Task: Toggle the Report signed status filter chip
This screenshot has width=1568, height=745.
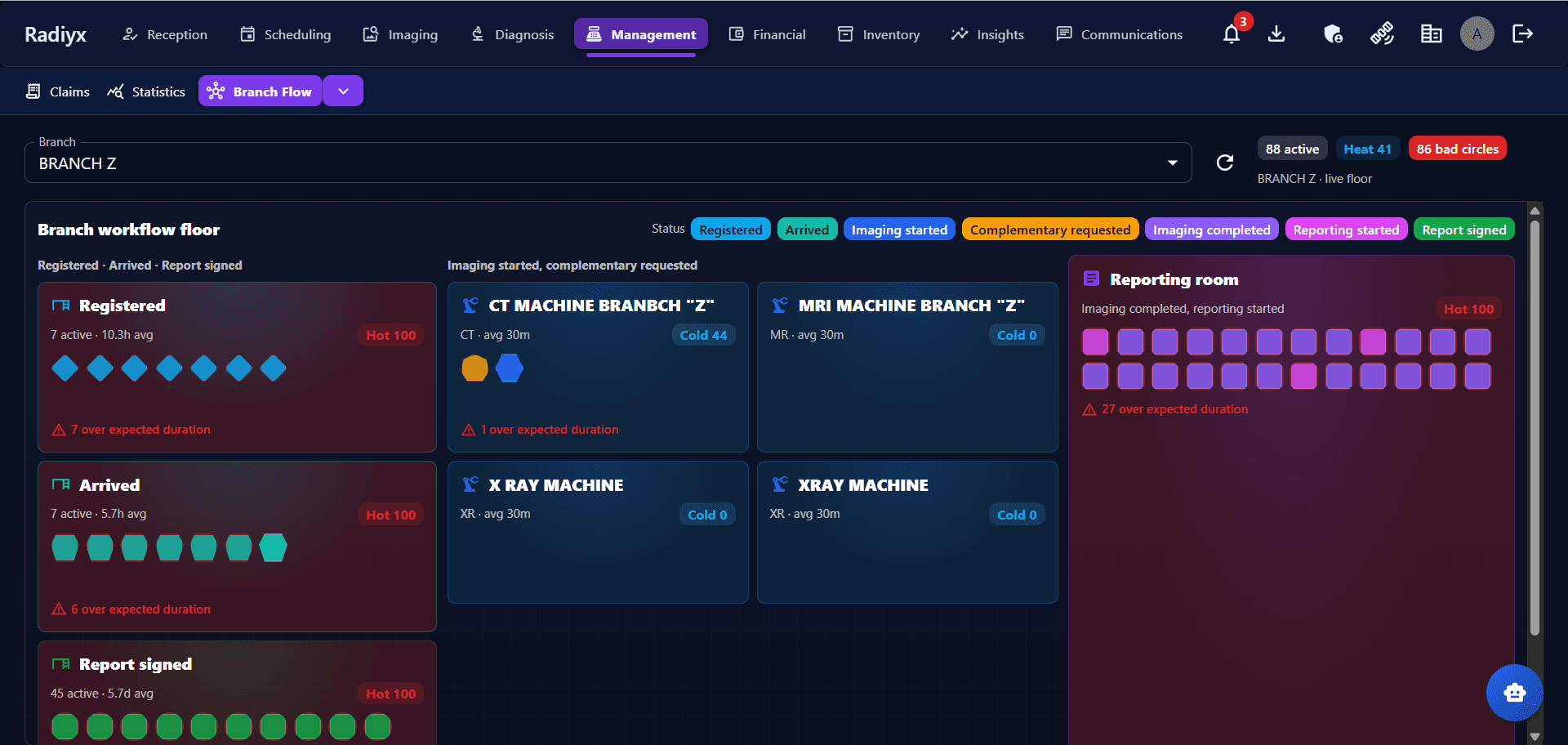Action: tap(1463, 230)
